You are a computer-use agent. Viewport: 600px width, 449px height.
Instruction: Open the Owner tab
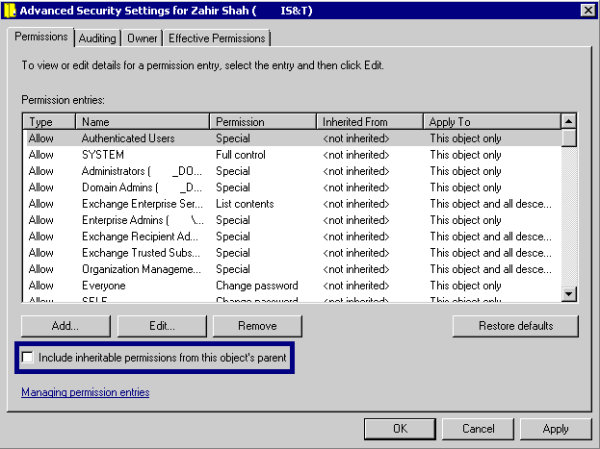pos(141,38)
